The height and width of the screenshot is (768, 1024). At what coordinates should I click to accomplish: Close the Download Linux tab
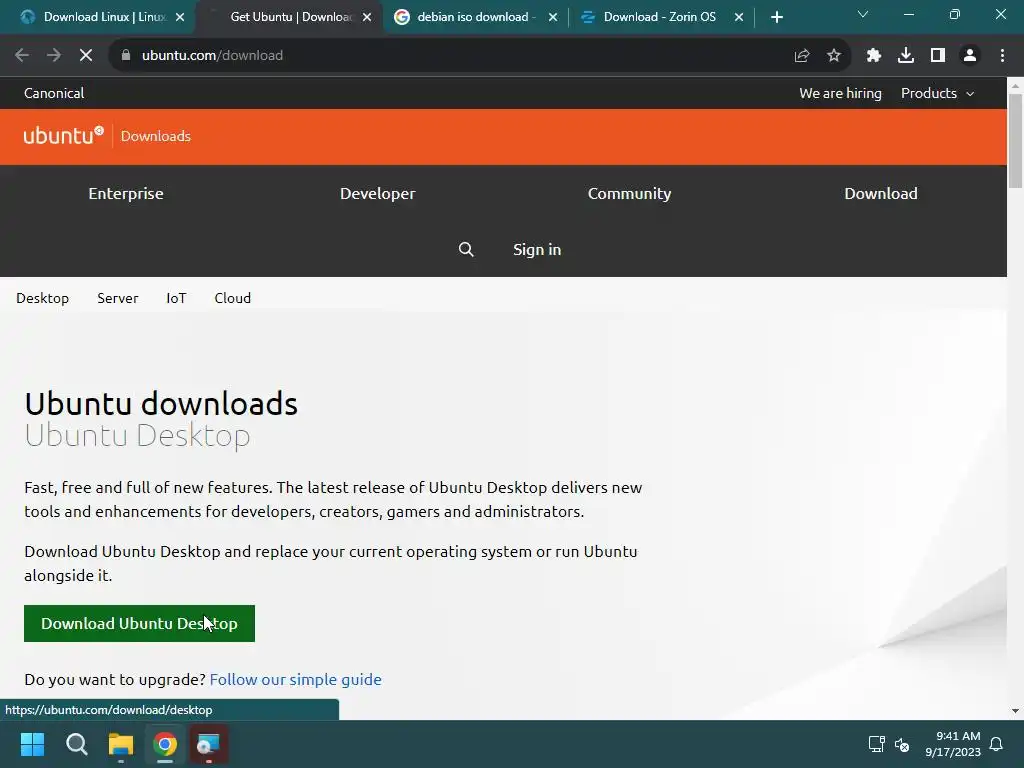point(180,17)
